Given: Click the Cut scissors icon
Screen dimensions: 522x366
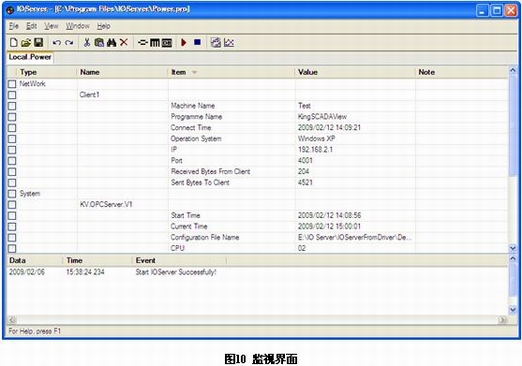Looking at the screenshot, I should 87,43.
